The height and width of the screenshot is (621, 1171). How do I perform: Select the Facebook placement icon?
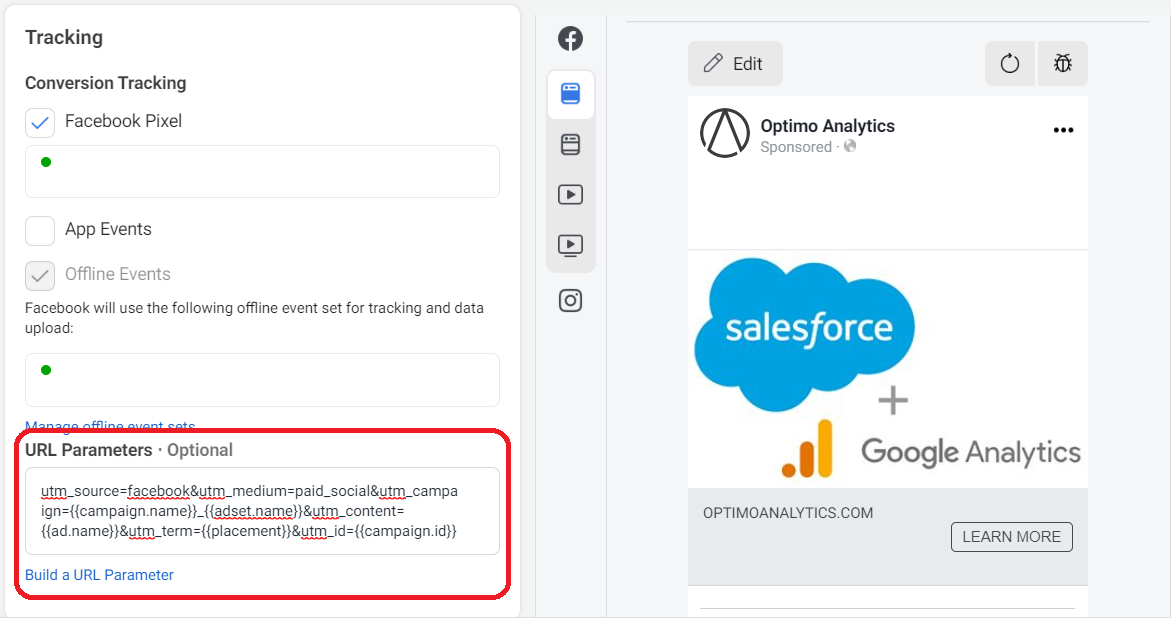[x=571, y=39]
